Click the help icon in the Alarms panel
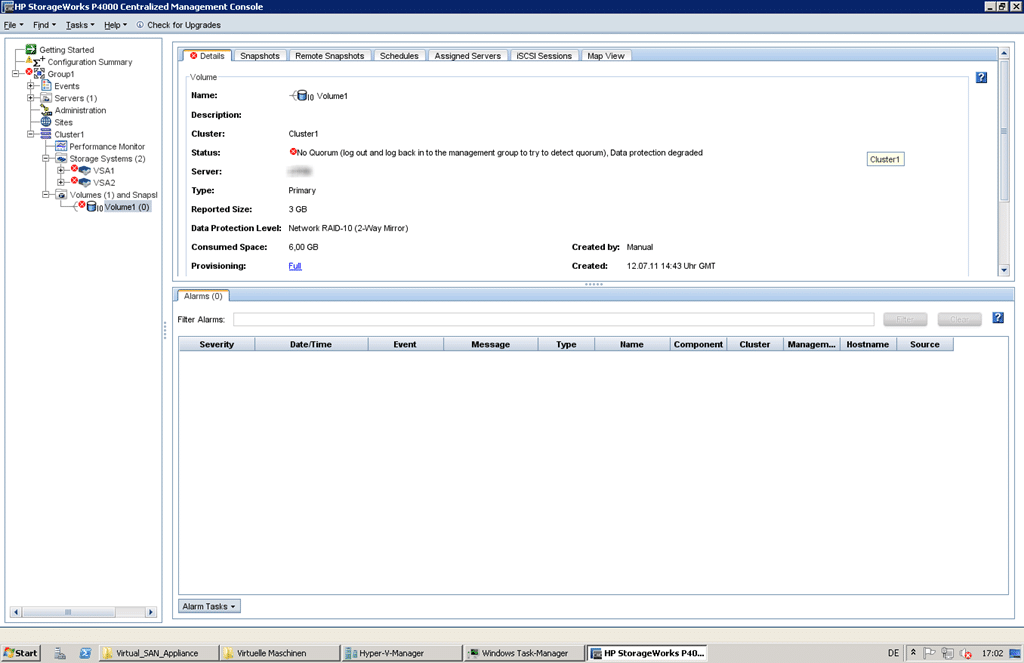Image resolution: width=1024 pixels, height=663 pixels. pos(998,317)
